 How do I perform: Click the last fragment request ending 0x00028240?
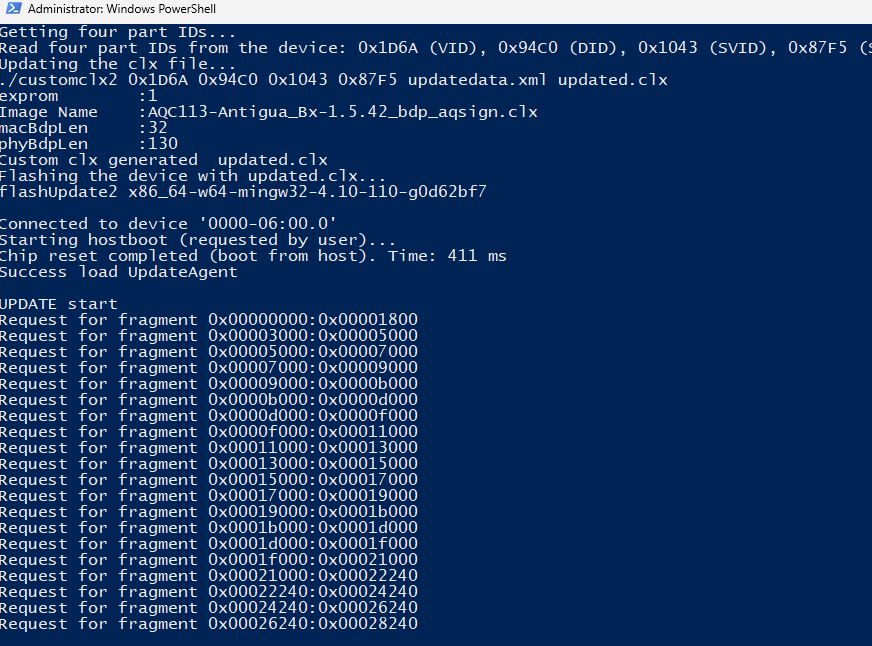coord(313,624)
